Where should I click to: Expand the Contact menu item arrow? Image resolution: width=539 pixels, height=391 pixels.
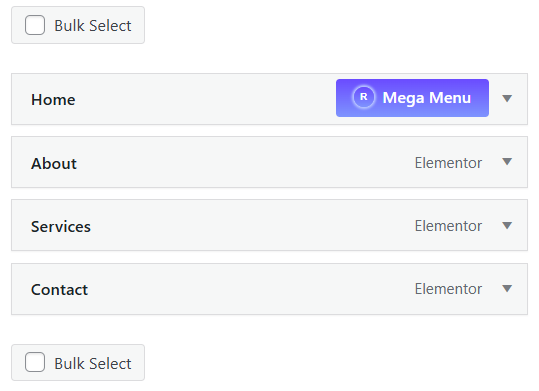507,288
